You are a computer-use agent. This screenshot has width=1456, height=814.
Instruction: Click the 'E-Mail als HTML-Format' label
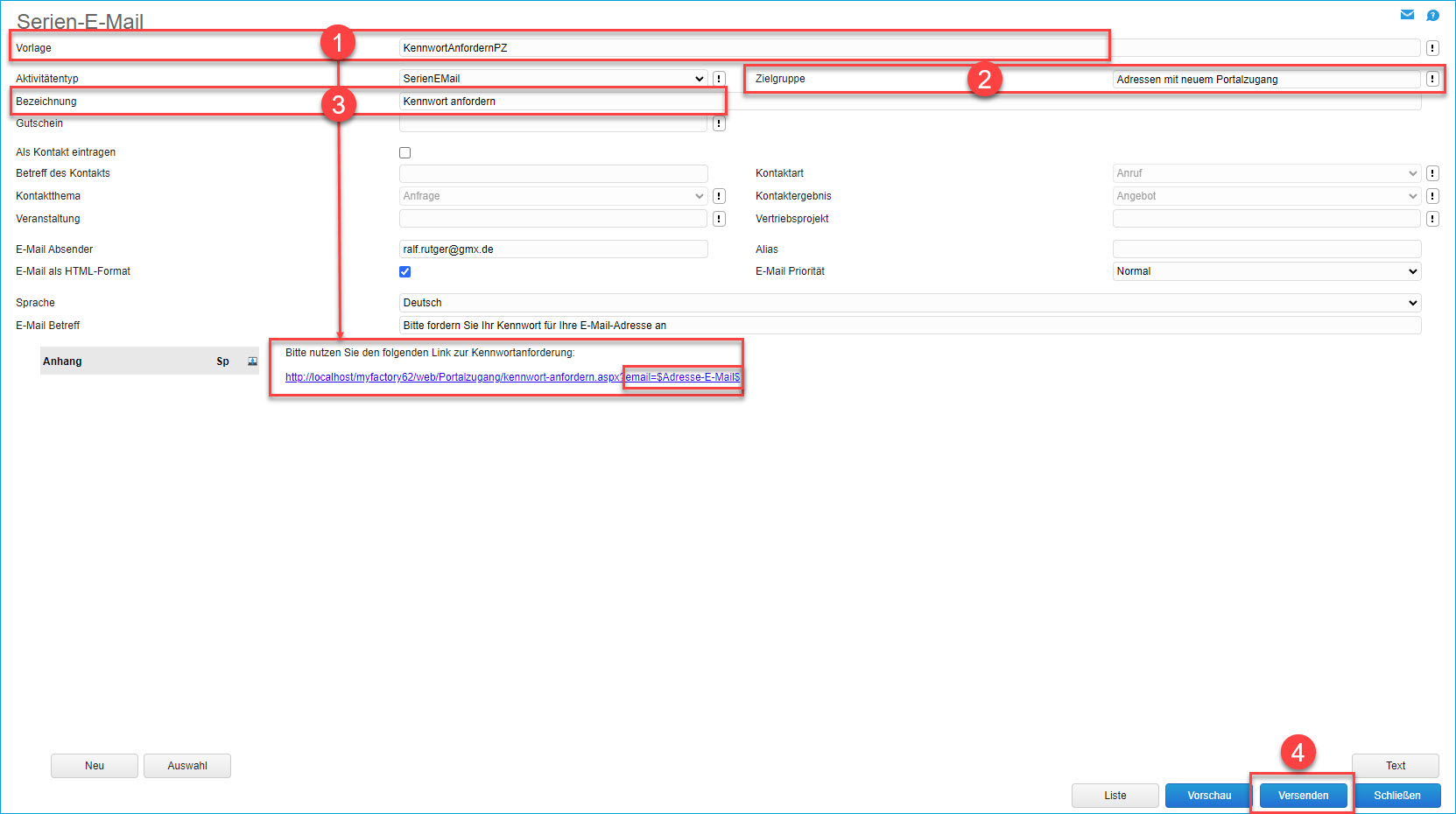point(73,271)
